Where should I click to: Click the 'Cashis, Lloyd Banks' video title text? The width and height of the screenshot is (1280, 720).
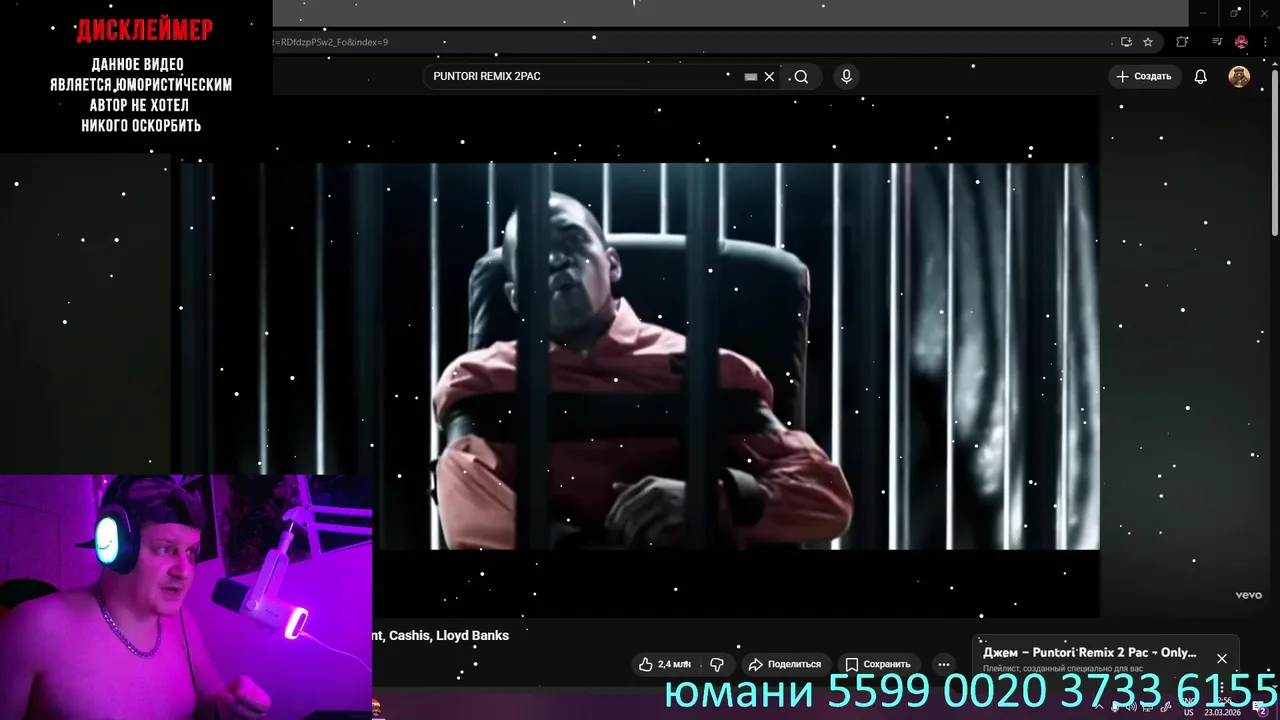449,635
